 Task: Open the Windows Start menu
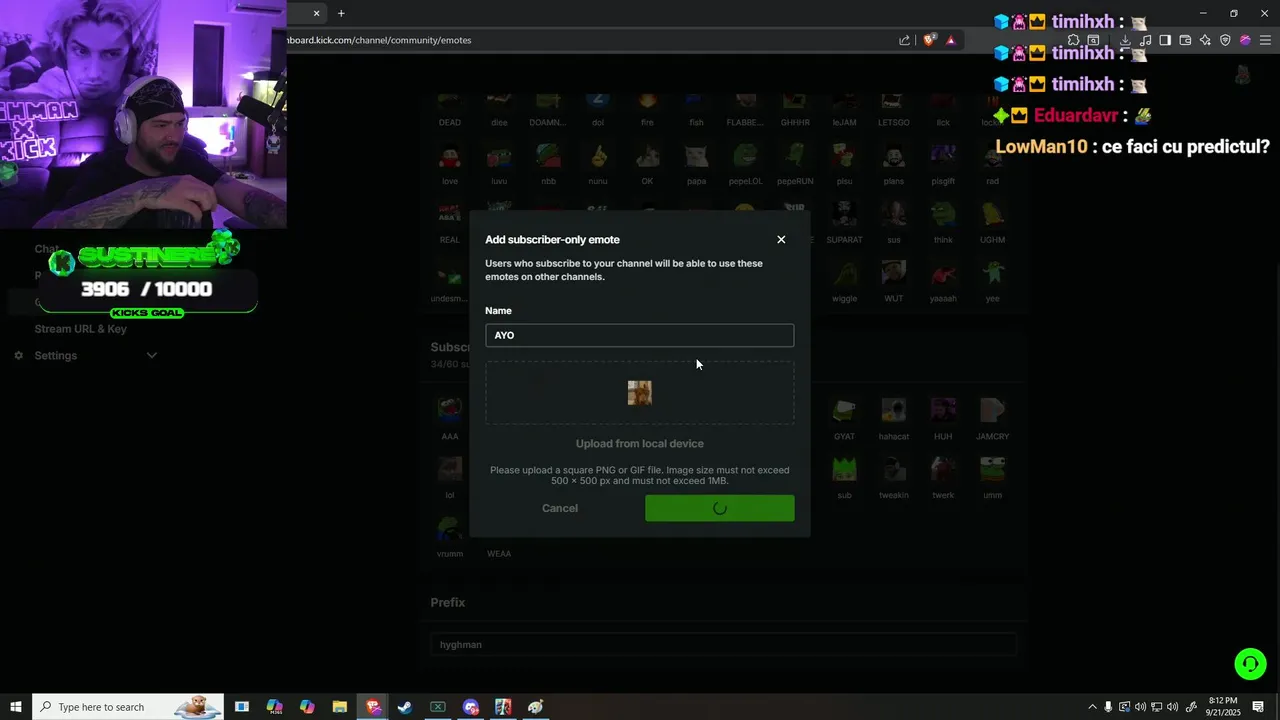pyautogui.click(x=16, y=707)
